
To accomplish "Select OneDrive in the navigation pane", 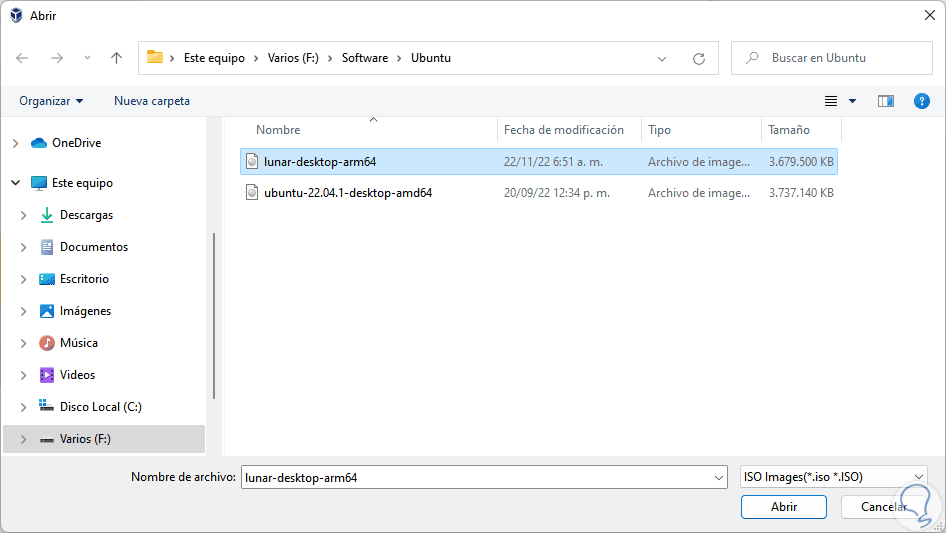I will [77, 143].
